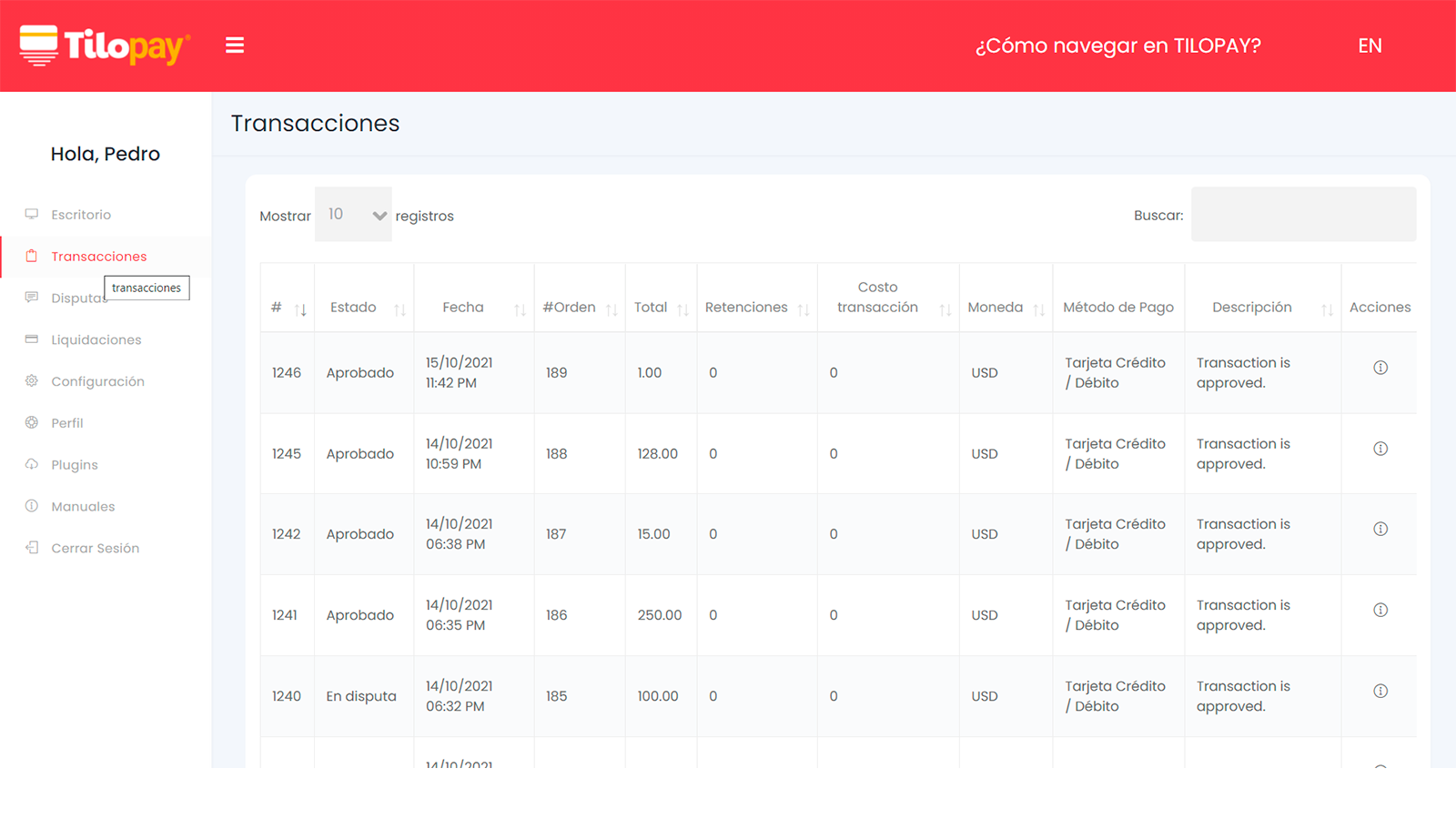
Task: Switch language with the EN link
Action: tap(1370, 45)
